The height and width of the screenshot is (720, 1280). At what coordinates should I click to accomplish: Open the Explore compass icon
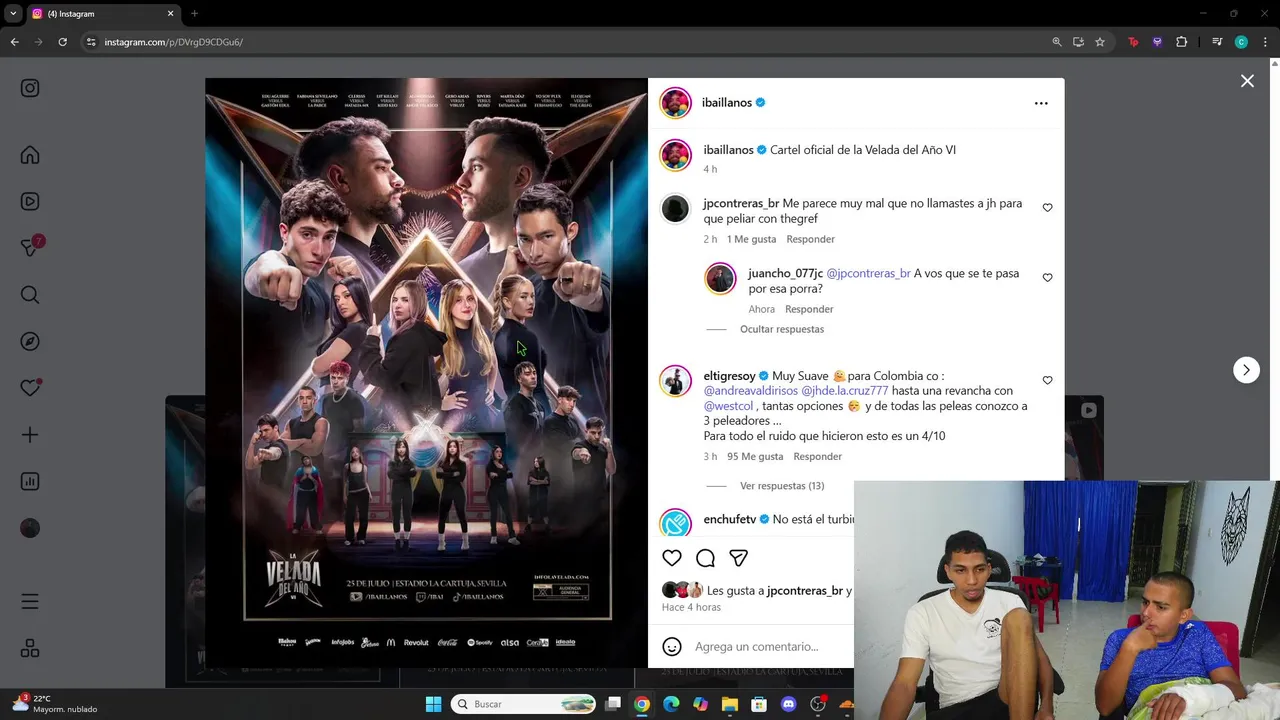(30, 341)
